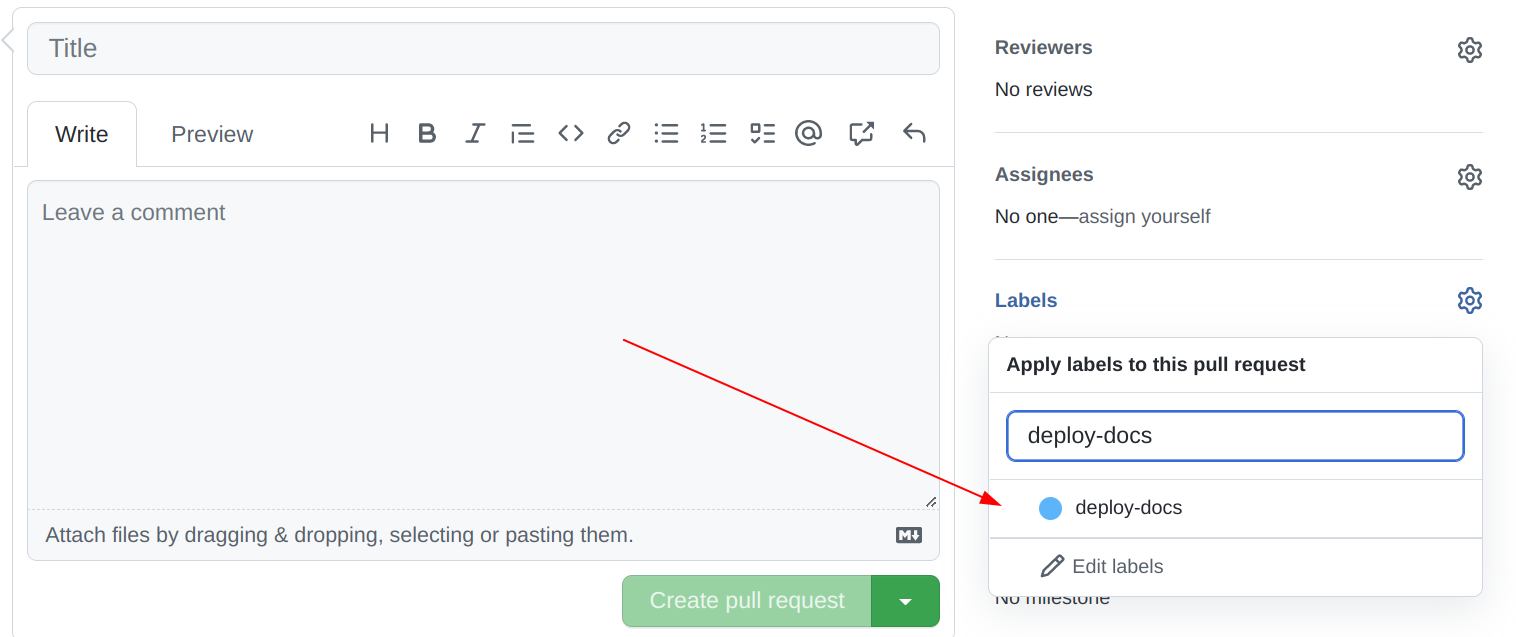
Task: Add a hyperlink using the link icon
Action: [619, 133]
